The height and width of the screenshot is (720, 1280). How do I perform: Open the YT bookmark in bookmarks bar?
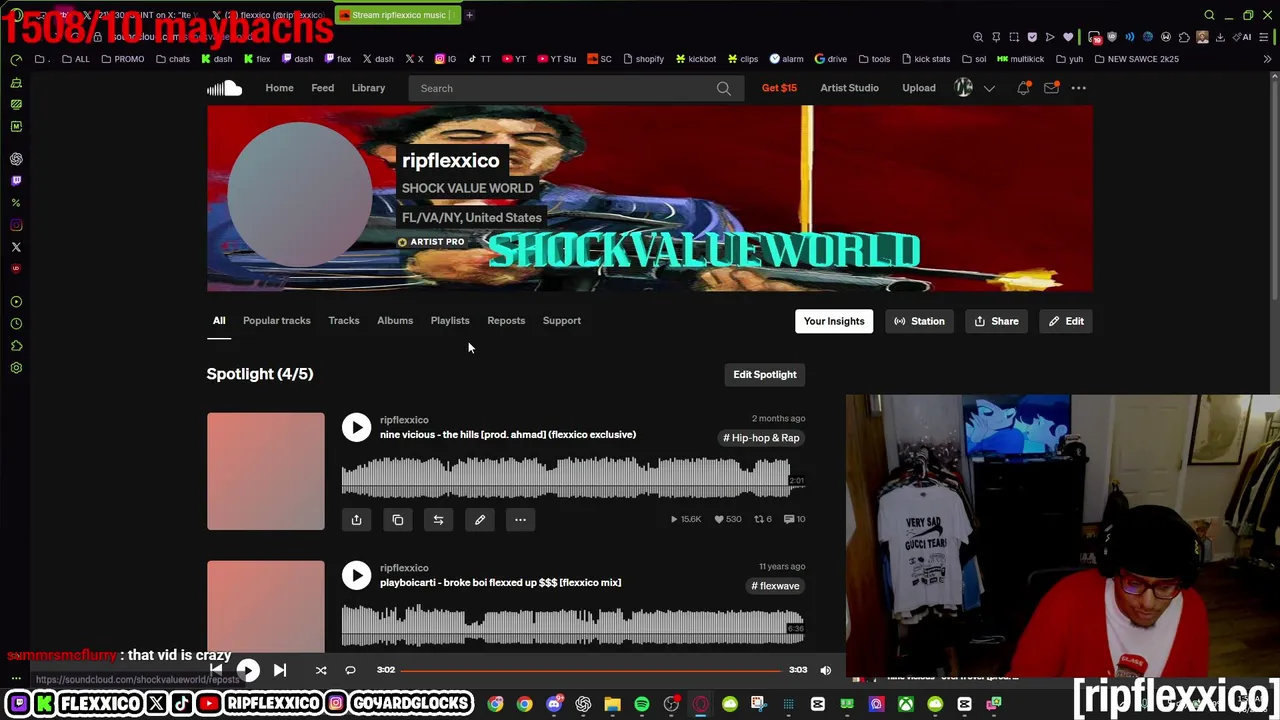pyautogui.click(x=514, y=59)
